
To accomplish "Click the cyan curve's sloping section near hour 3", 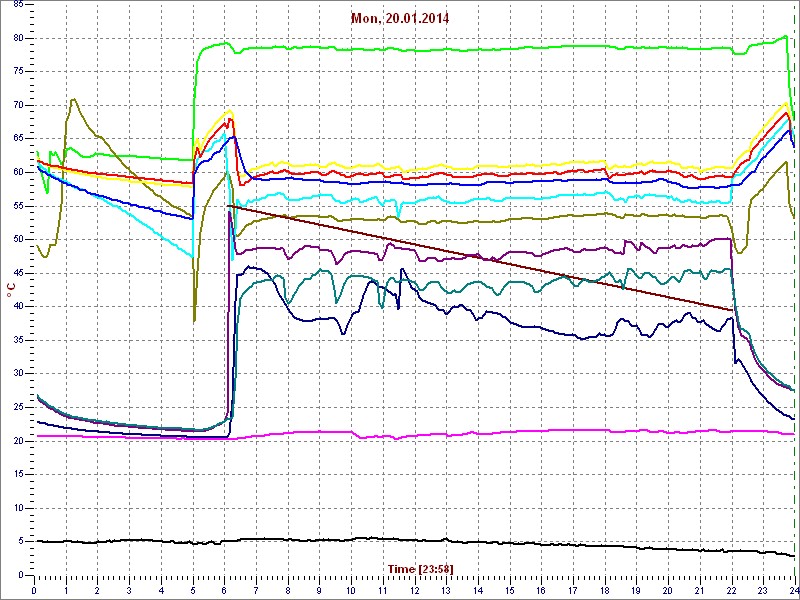I will coord(130,216).
